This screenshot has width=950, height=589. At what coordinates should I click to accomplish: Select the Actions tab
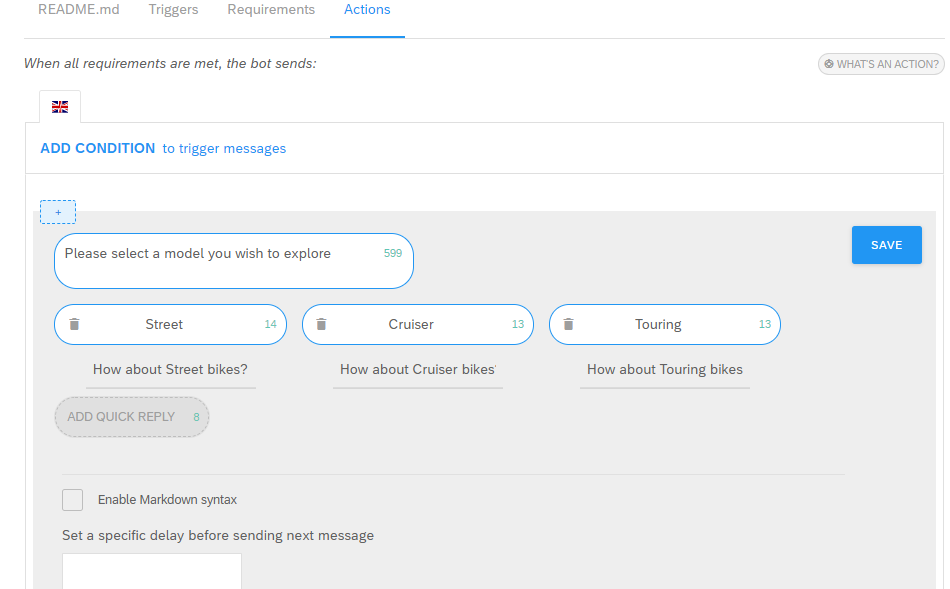point(367,10)
